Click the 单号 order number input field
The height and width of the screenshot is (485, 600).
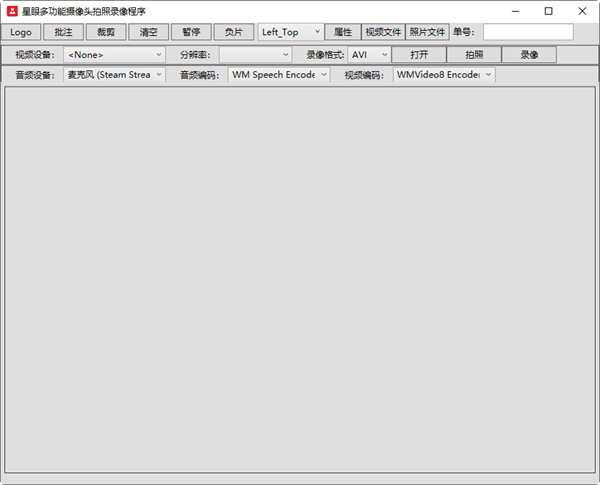(x=528, y=32)
